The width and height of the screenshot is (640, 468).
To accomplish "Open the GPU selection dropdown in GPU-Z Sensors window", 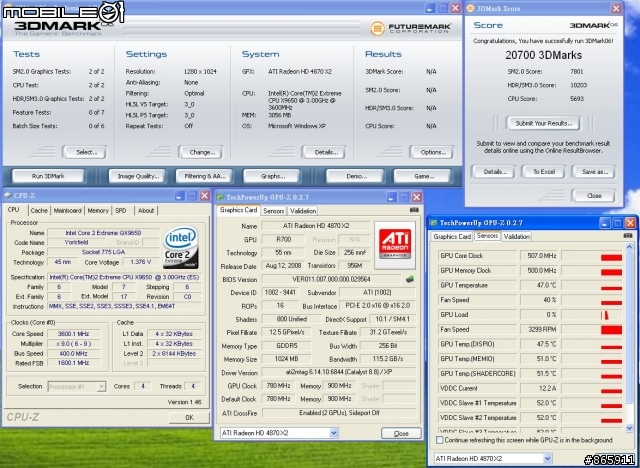I will coord(548,458).
